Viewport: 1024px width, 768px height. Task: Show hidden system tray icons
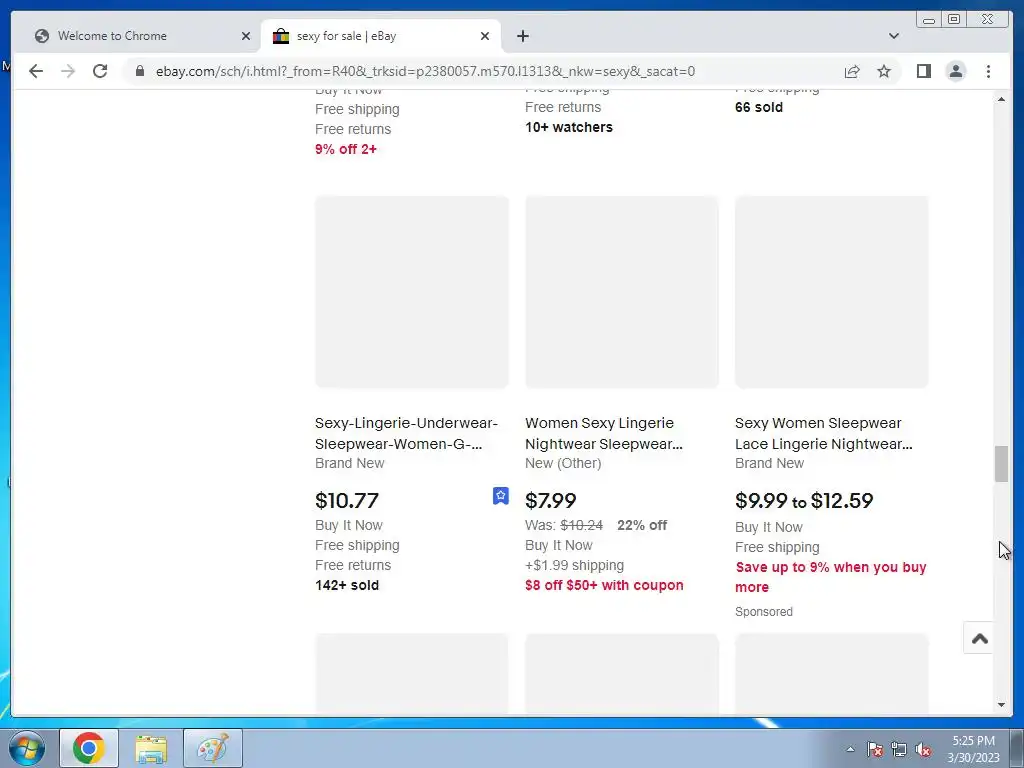850,749
